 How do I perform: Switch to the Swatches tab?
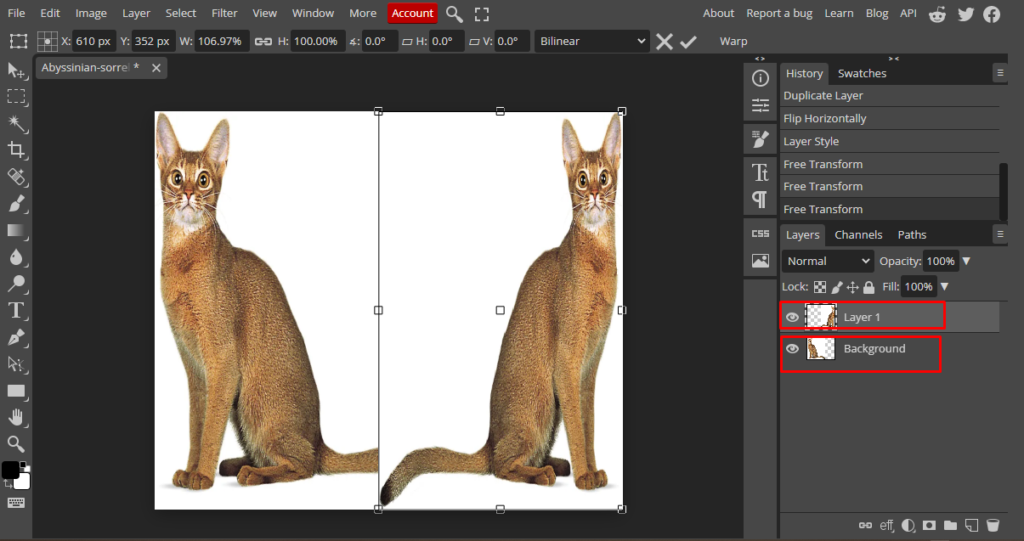(x=862, y=73)
